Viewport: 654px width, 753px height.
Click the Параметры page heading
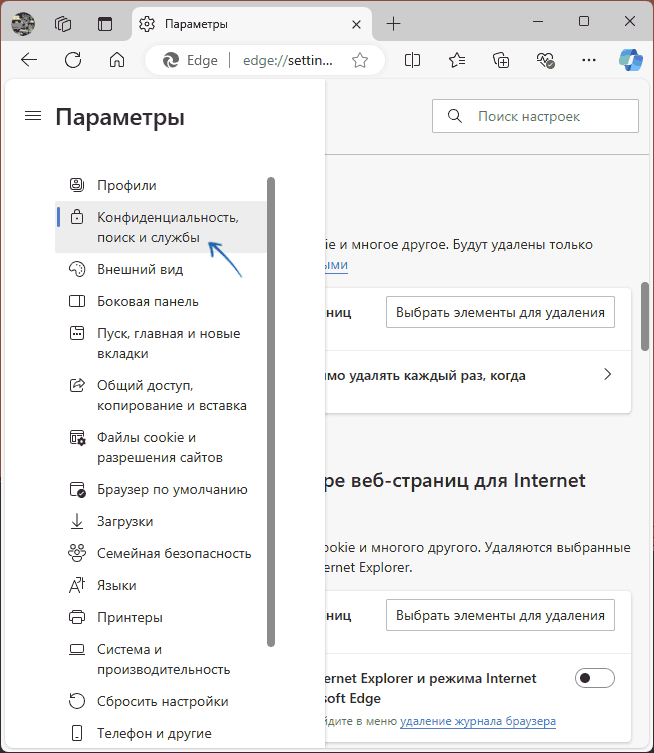pyautogui.click(x=120, y=118)
